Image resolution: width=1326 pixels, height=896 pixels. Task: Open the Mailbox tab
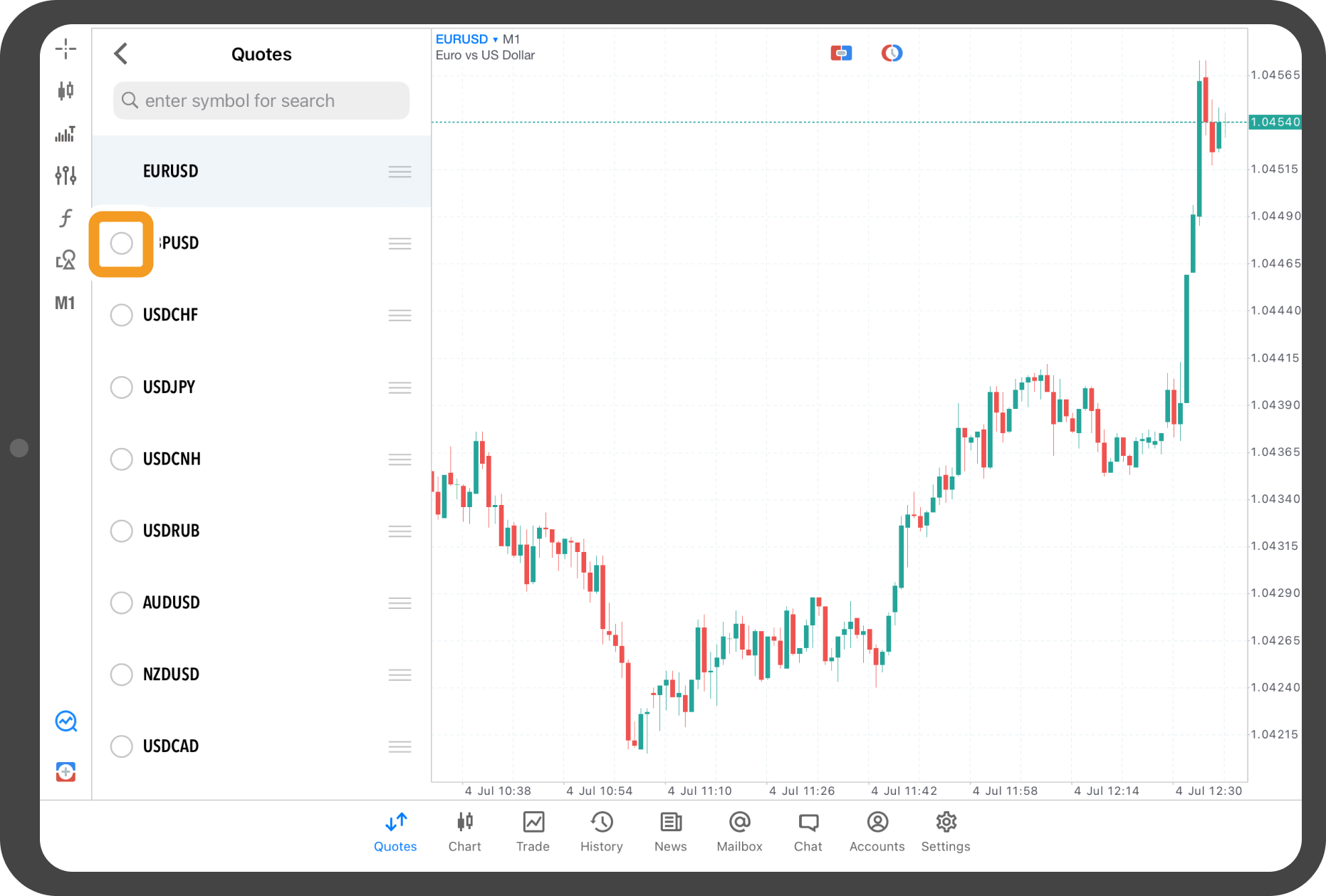[x=739, y=831]
